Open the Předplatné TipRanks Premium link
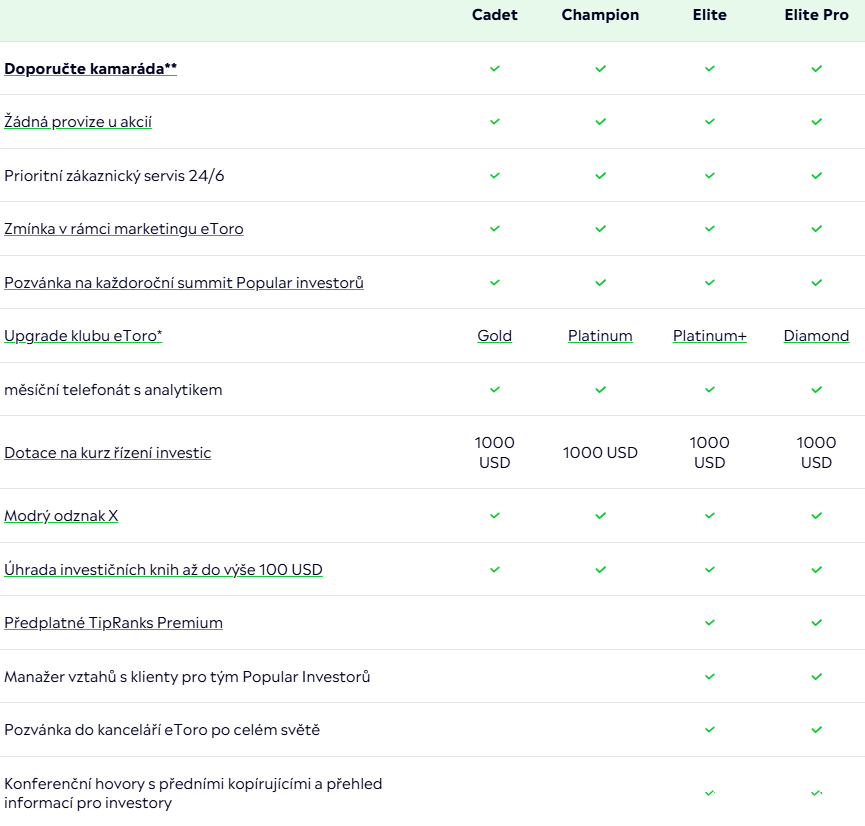 [x=113, y=623]
